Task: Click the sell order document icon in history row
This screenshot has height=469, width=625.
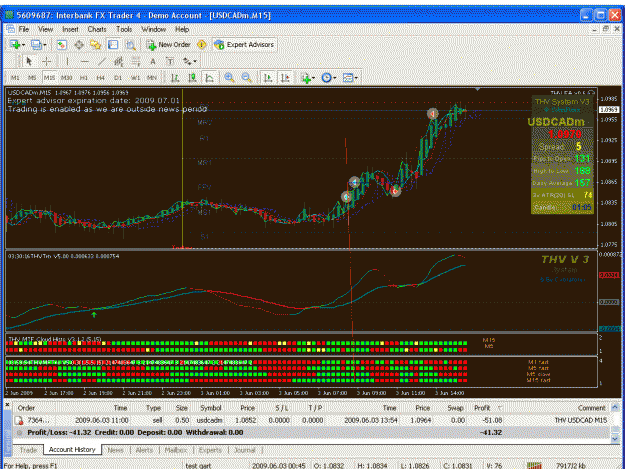Action: 19,420
